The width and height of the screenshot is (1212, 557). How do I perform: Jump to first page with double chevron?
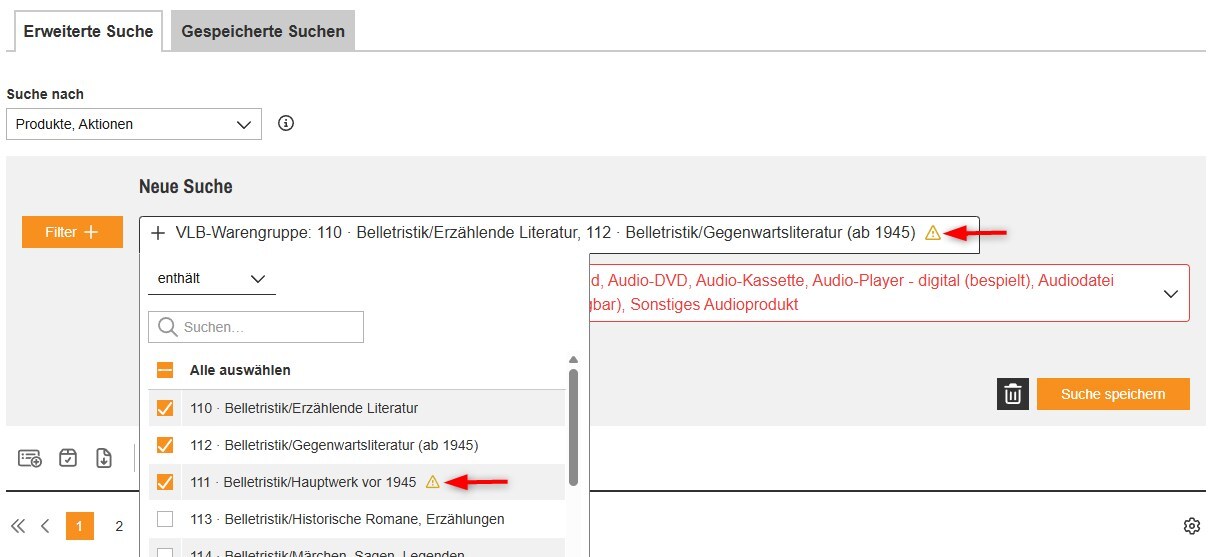tap(18, 526)
